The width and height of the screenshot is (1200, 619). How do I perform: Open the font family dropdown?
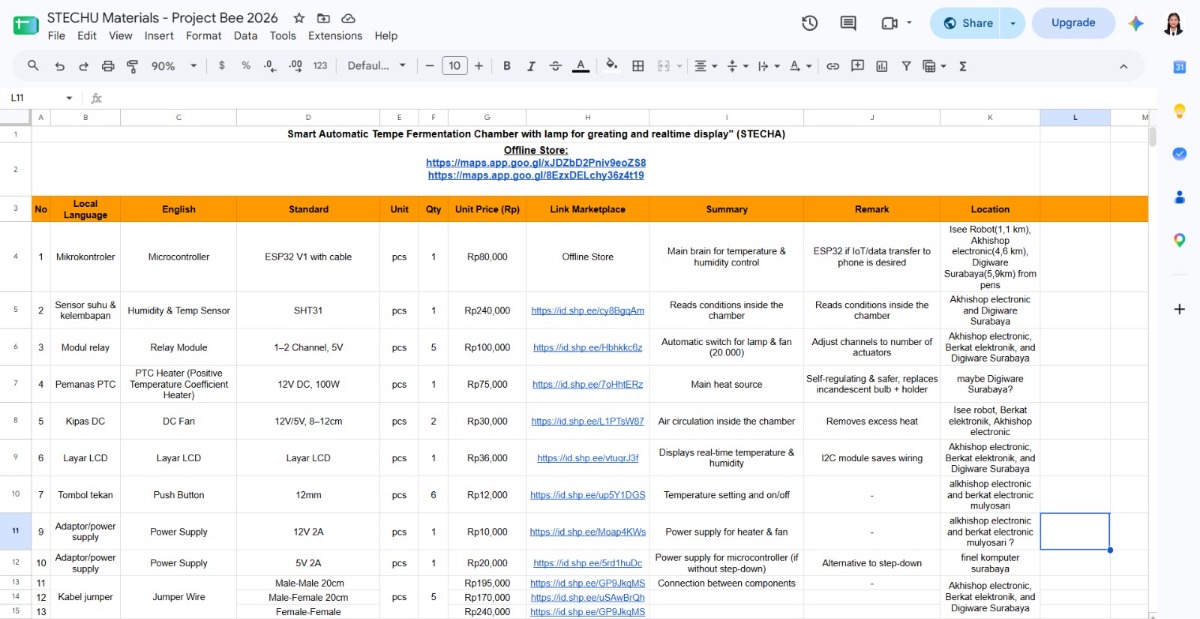377,66
